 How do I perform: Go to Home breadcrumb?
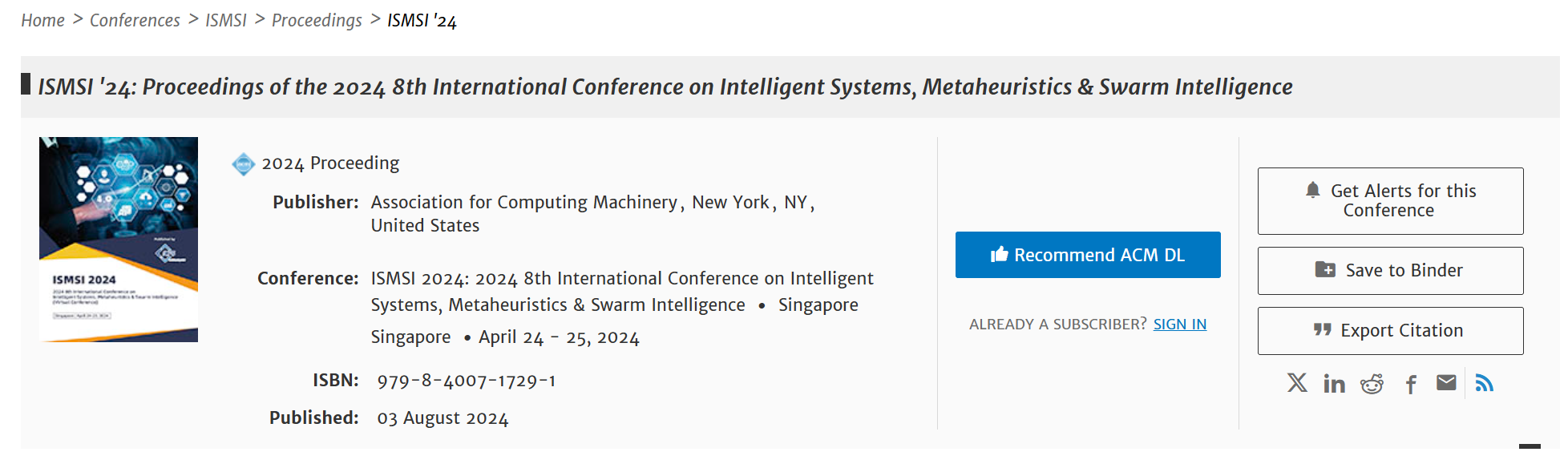(42, 20)
